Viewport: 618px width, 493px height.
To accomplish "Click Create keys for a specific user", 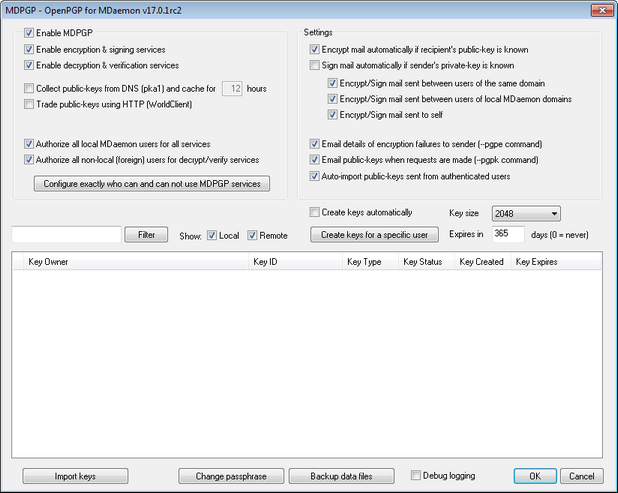I will coord(374,235).
